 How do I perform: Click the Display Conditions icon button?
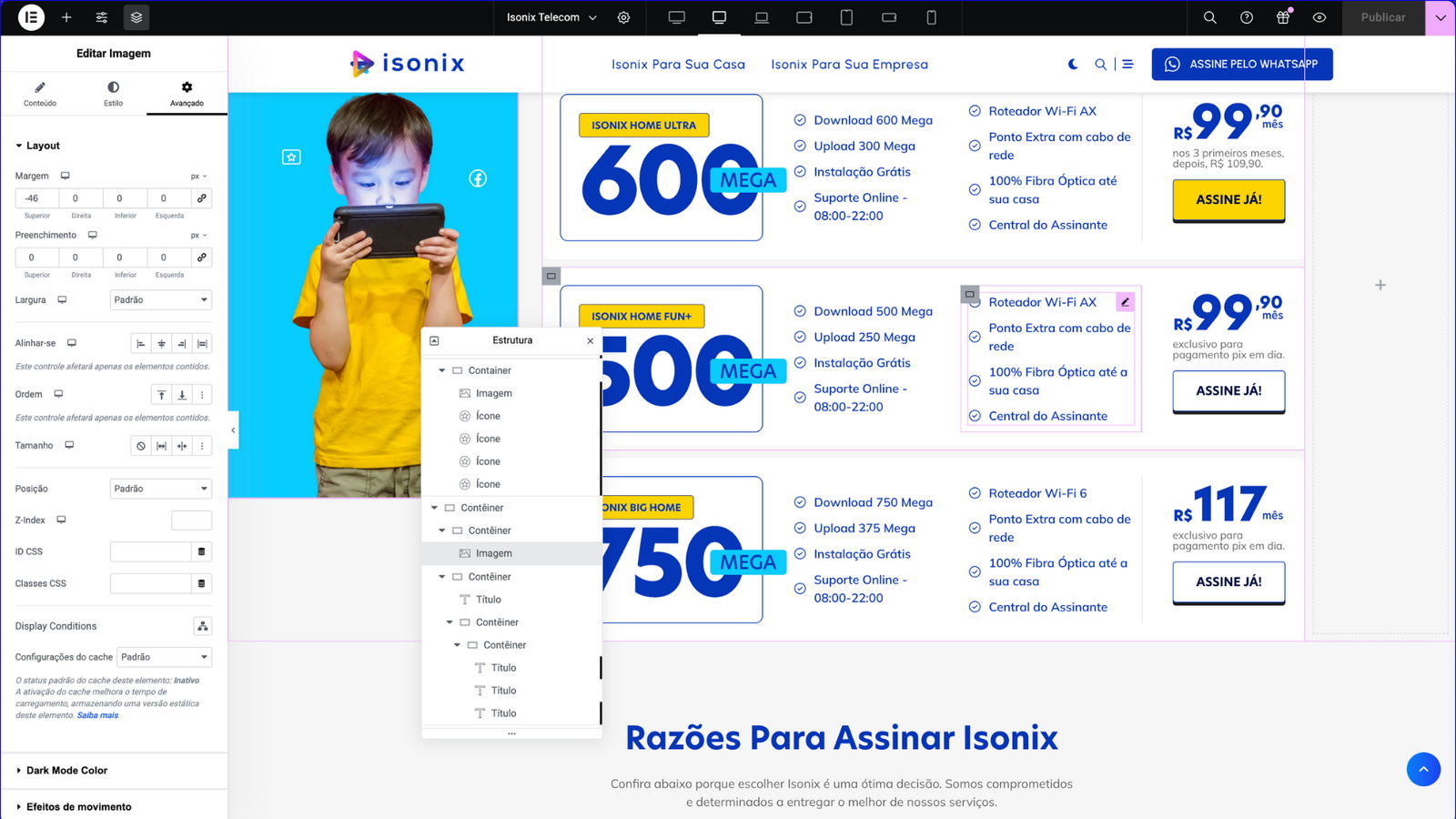[202, 626]
